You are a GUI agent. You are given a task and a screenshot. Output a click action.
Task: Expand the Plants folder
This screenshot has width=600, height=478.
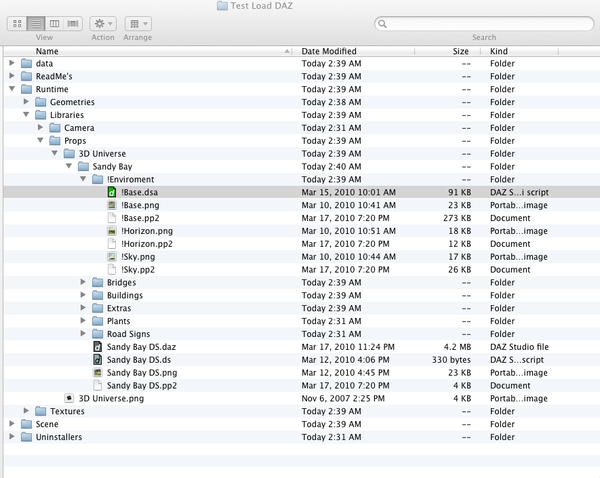83,320
